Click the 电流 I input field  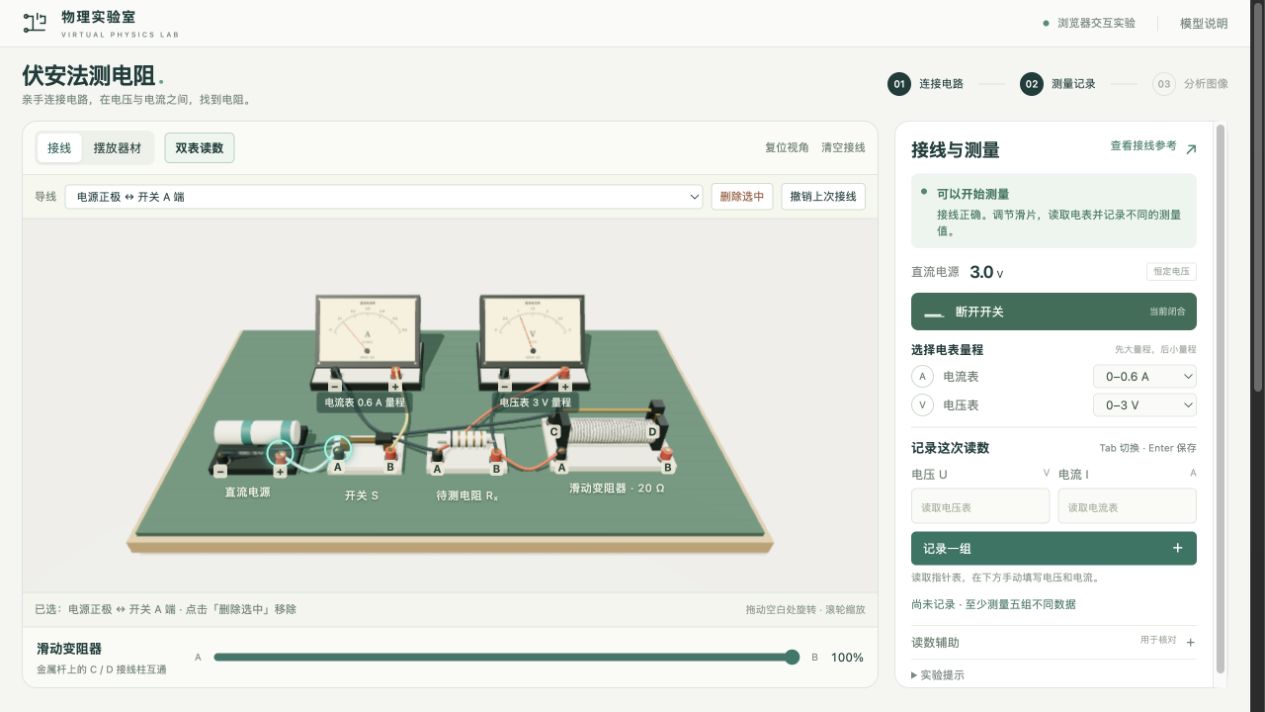(x=1127, y=507)
